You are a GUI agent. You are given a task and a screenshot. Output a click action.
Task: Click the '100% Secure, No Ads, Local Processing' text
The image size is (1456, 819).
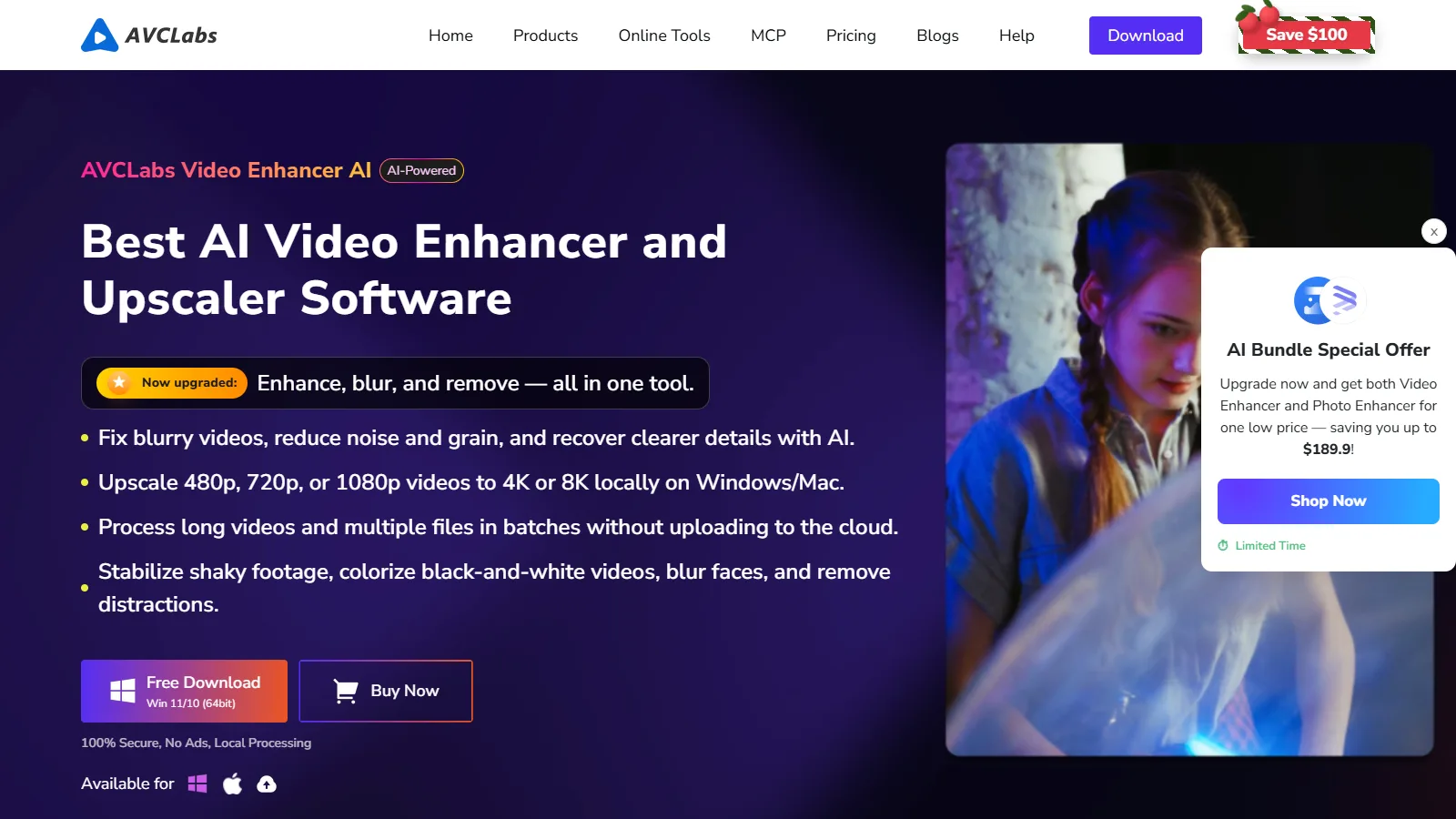click(196, 743)
